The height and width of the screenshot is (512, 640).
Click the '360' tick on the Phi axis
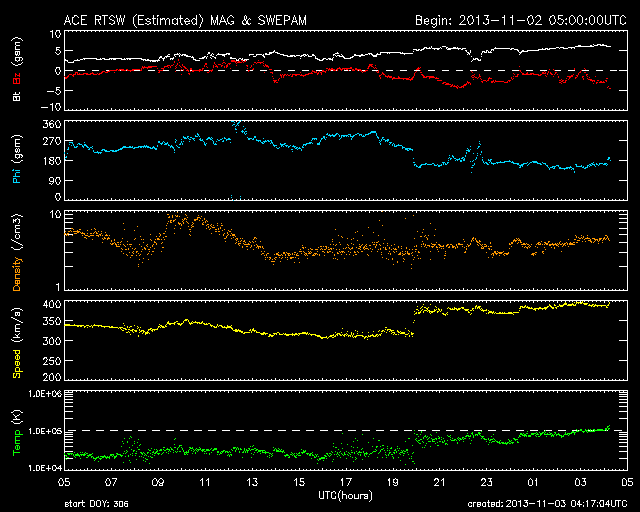(52, 124)
